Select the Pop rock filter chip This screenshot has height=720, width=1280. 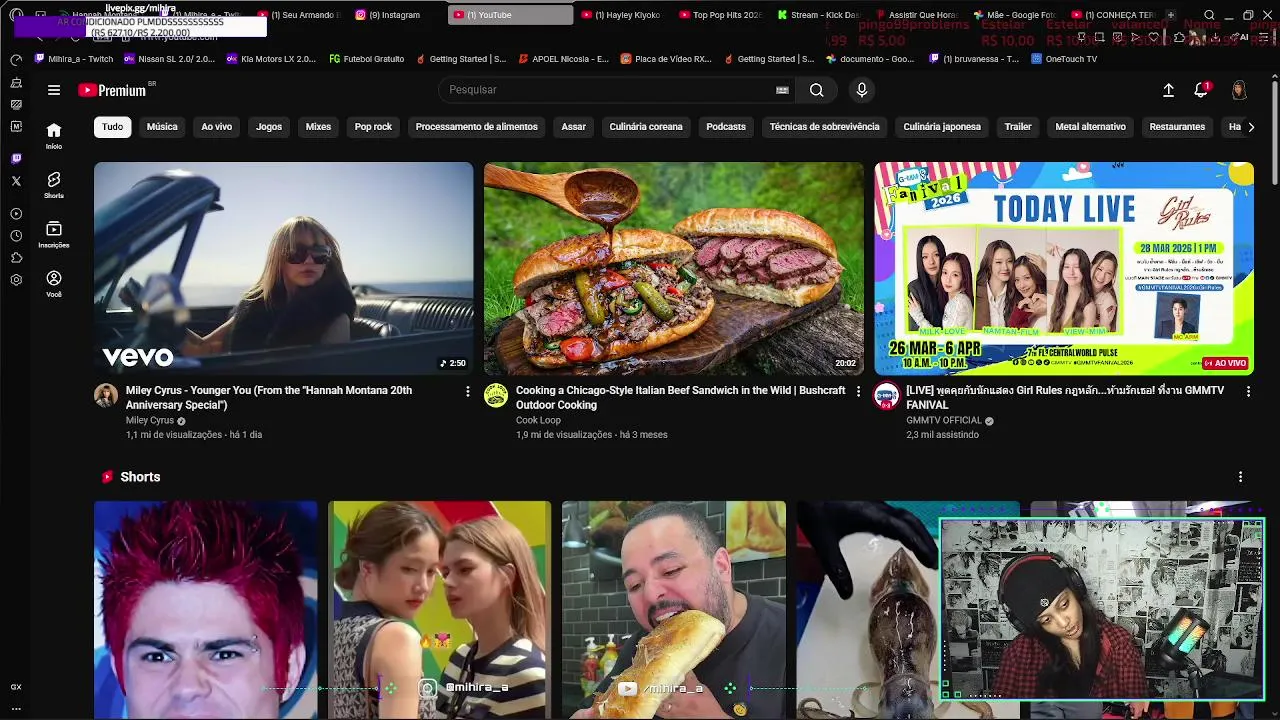tap(373, 127)
